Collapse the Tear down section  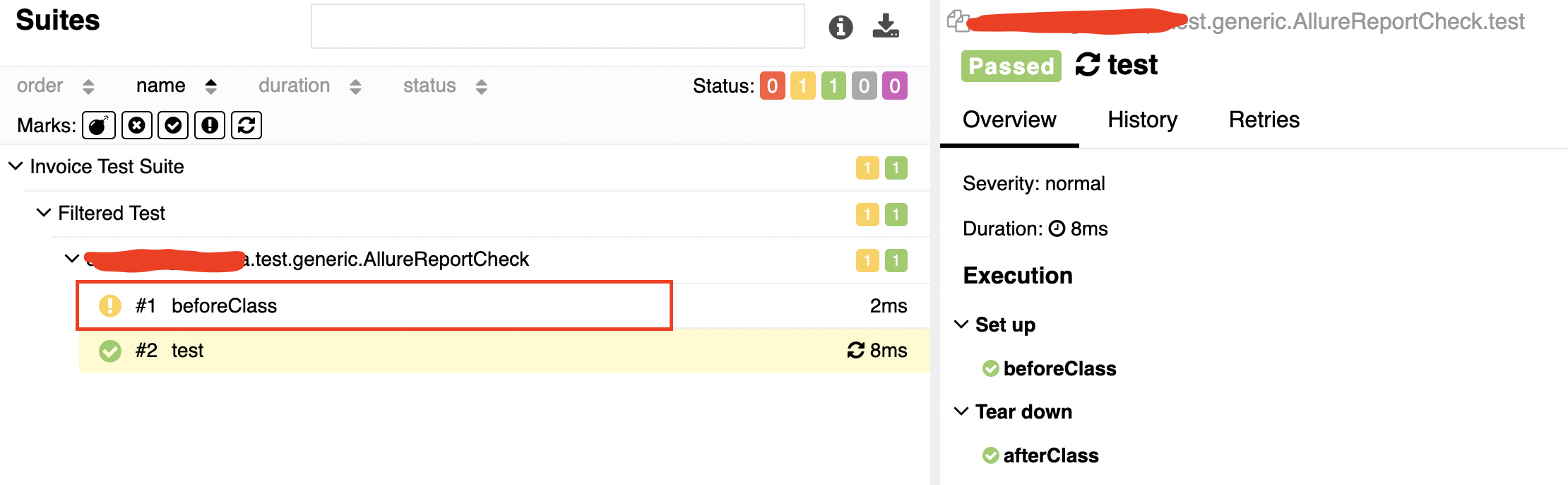tap(961, 411)
